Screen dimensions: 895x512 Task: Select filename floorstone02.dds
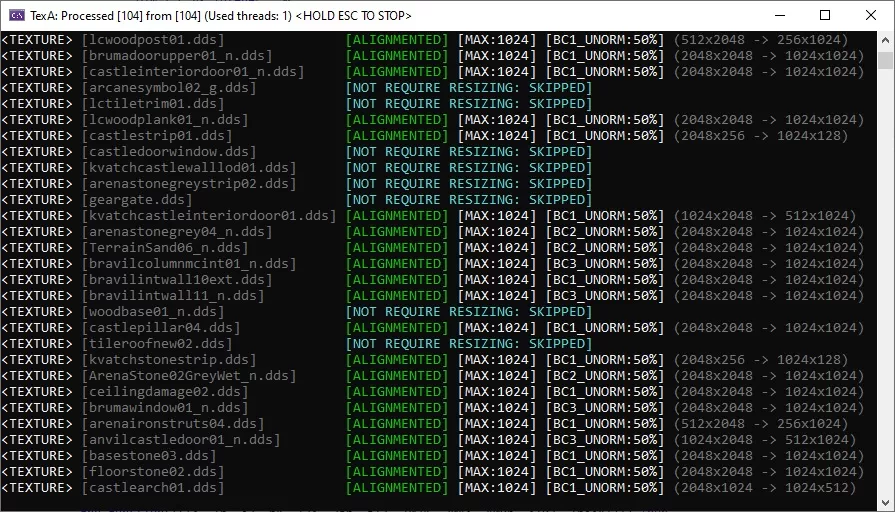153,471
